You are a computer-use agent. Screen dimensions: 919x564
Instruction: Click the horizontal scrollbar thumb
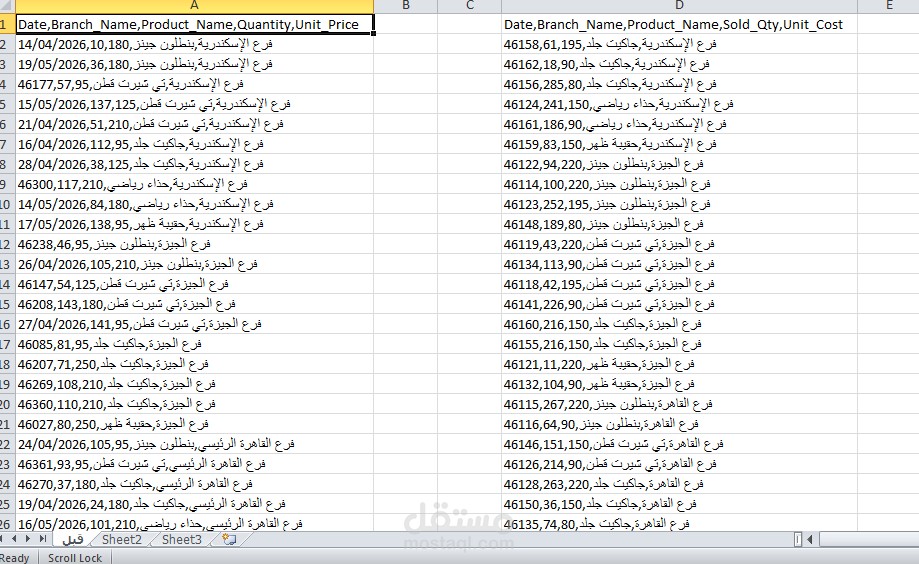tap(869, 539)
